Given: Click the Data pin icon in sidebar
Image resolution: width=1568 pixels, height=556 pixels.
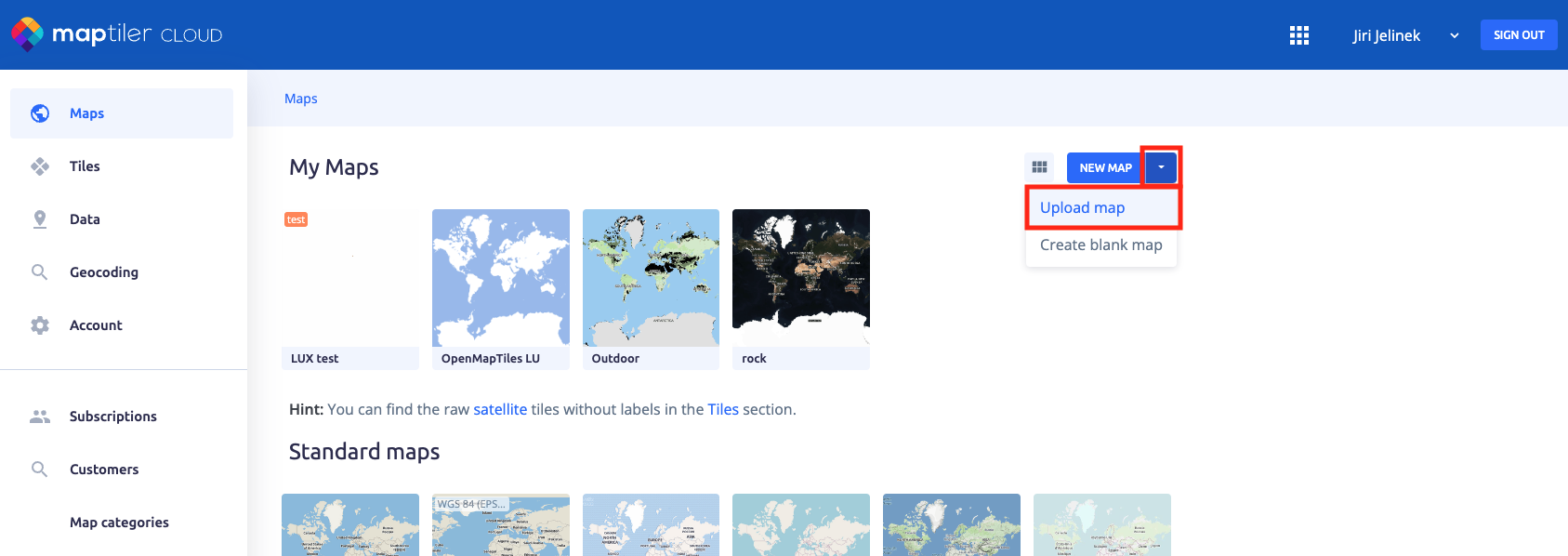Looking at the screenshot, I should [40, 219].
